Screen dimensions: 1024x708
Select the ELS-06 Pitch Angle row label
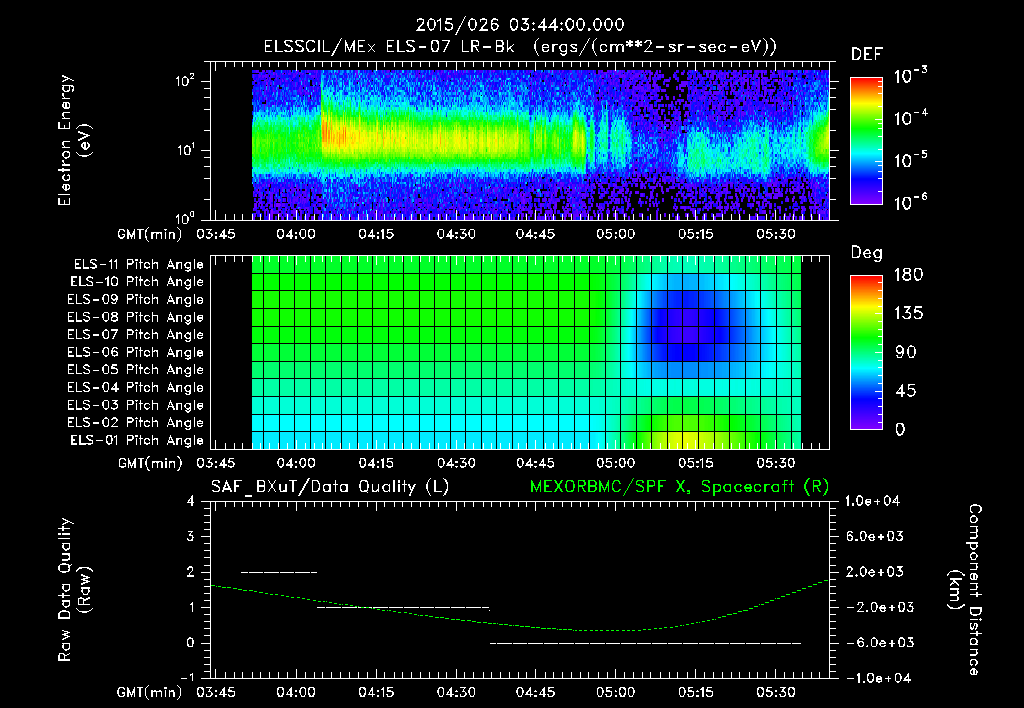(x=136, y=352)
